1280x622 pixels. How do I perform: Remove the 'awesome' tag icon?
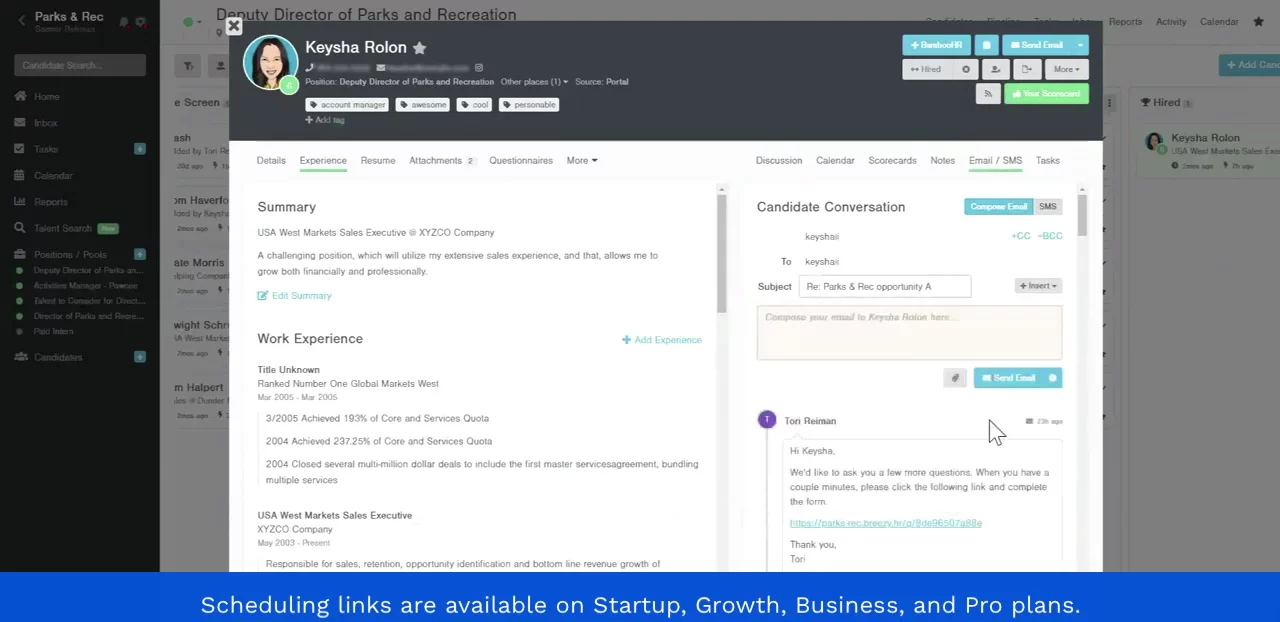tap(405, 105)
